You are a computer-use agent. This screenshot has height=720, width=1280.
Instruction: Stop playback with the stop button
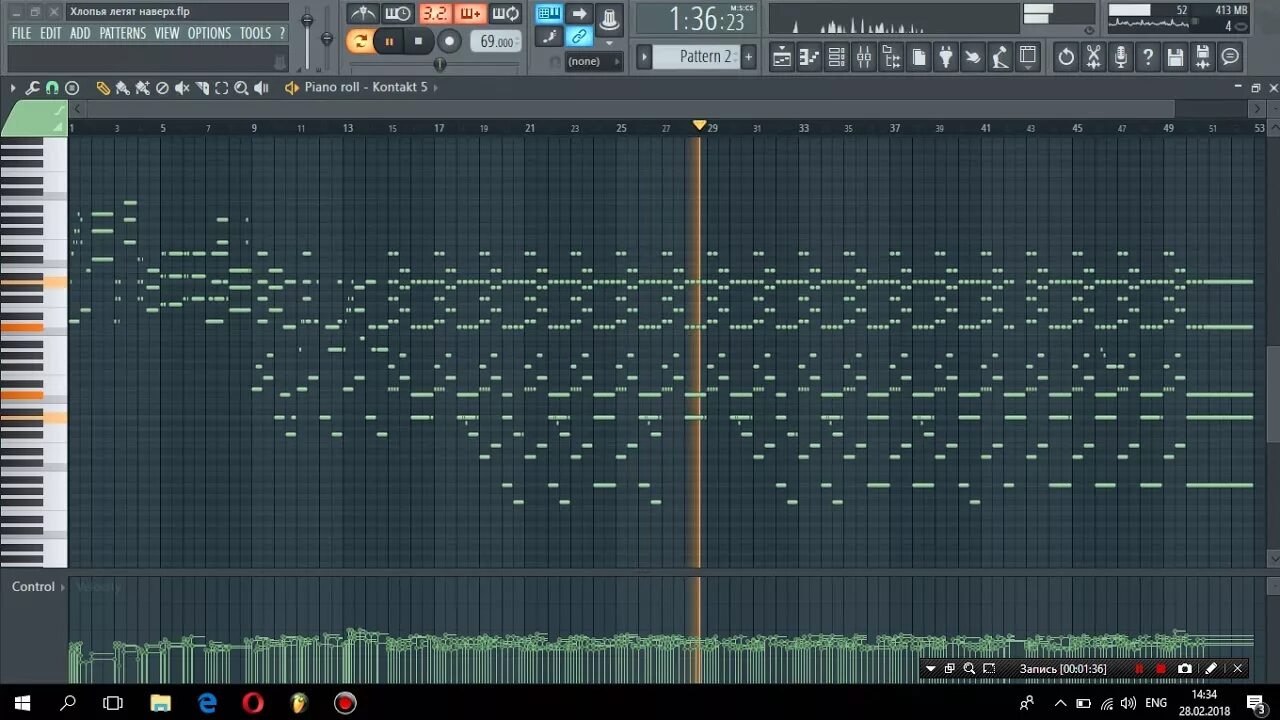point(418,41)
